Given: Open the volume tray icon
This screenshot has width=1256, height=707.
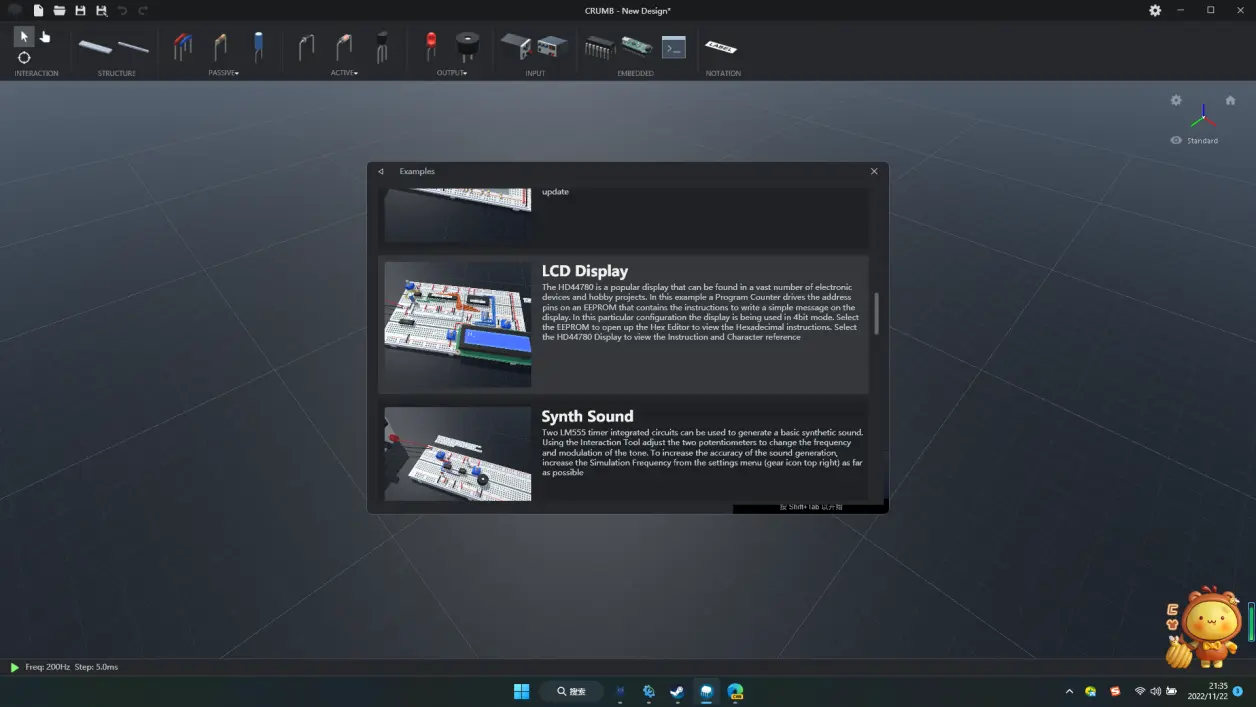Looking at the screenshot, I should coord(1156,691).
